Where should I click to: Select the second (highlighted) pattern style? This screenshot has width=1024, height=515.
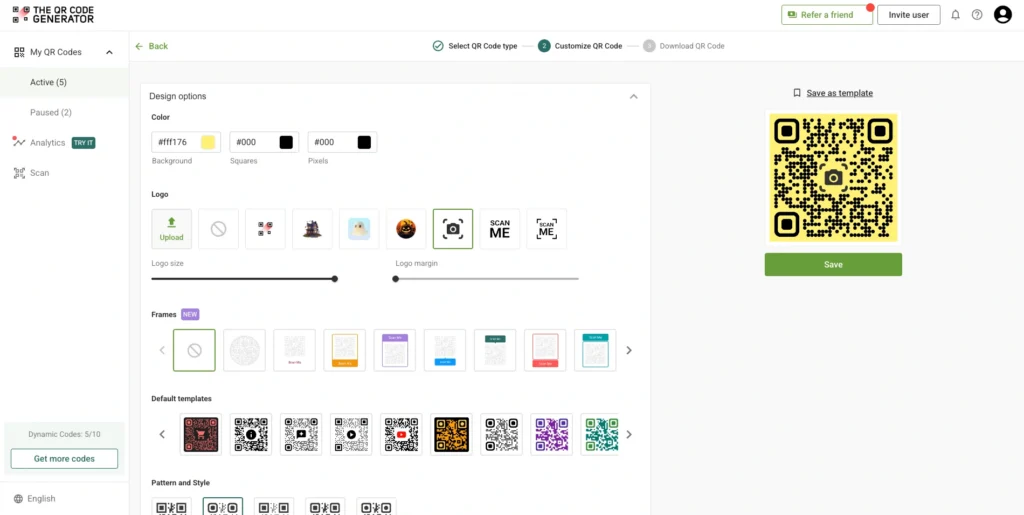(x=223, y=506)
